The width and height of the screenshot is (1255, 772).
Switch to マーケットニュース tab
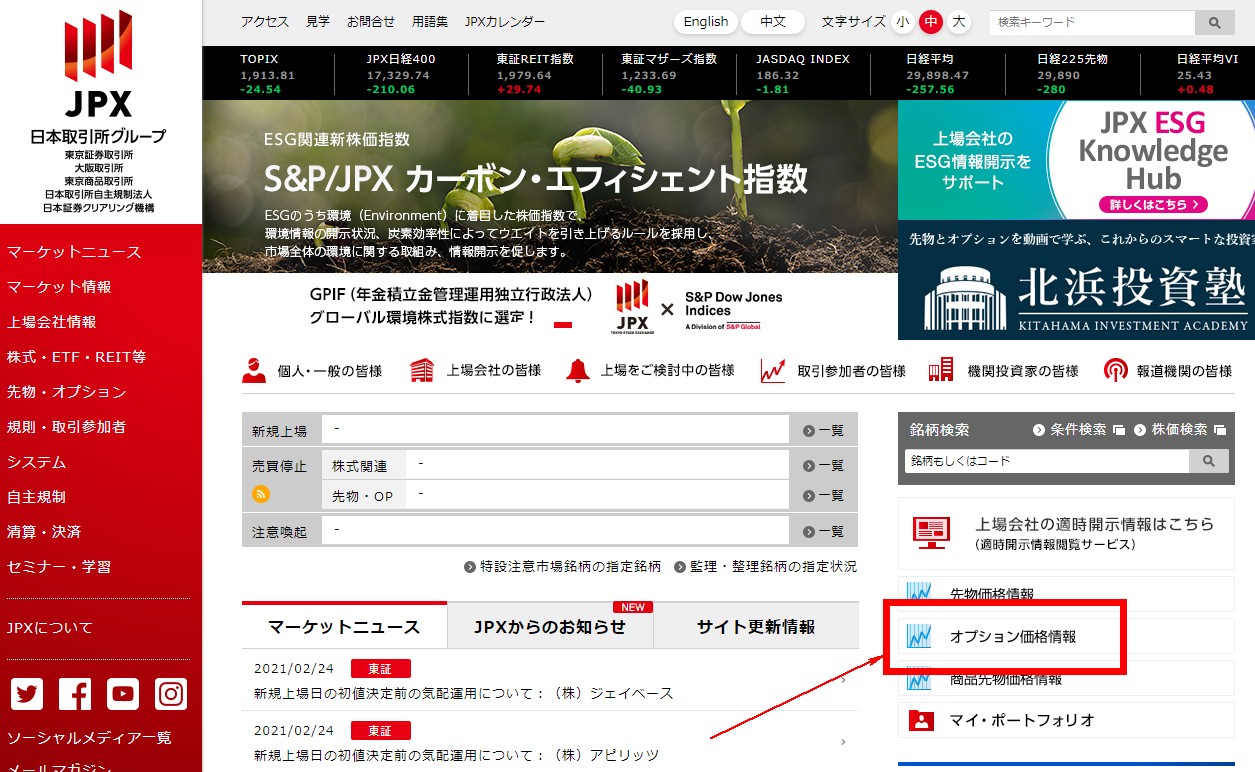coord(344,626)
